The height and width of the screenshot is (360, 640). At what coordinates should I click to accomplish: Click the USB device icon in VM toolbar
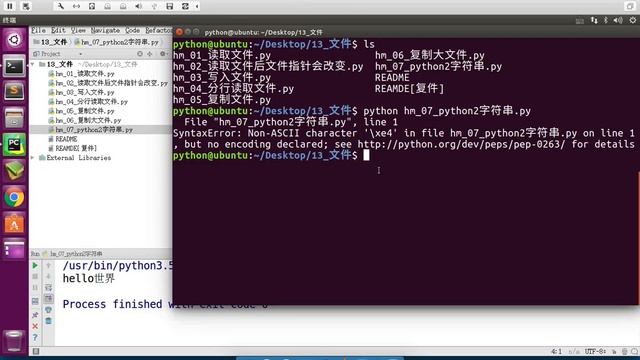(154, 6)
